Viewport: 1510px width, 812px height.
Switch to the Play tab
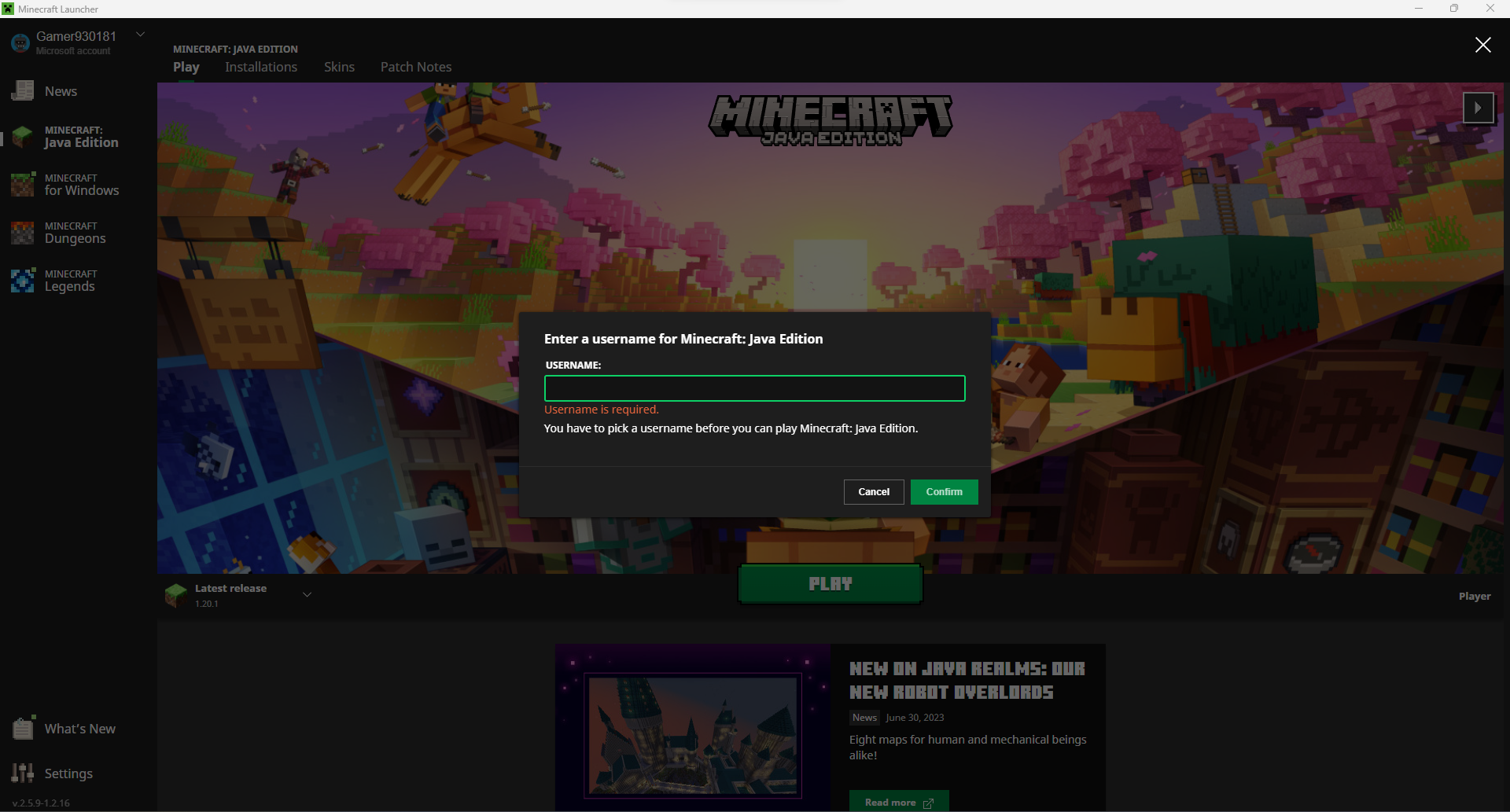(186, 68)
